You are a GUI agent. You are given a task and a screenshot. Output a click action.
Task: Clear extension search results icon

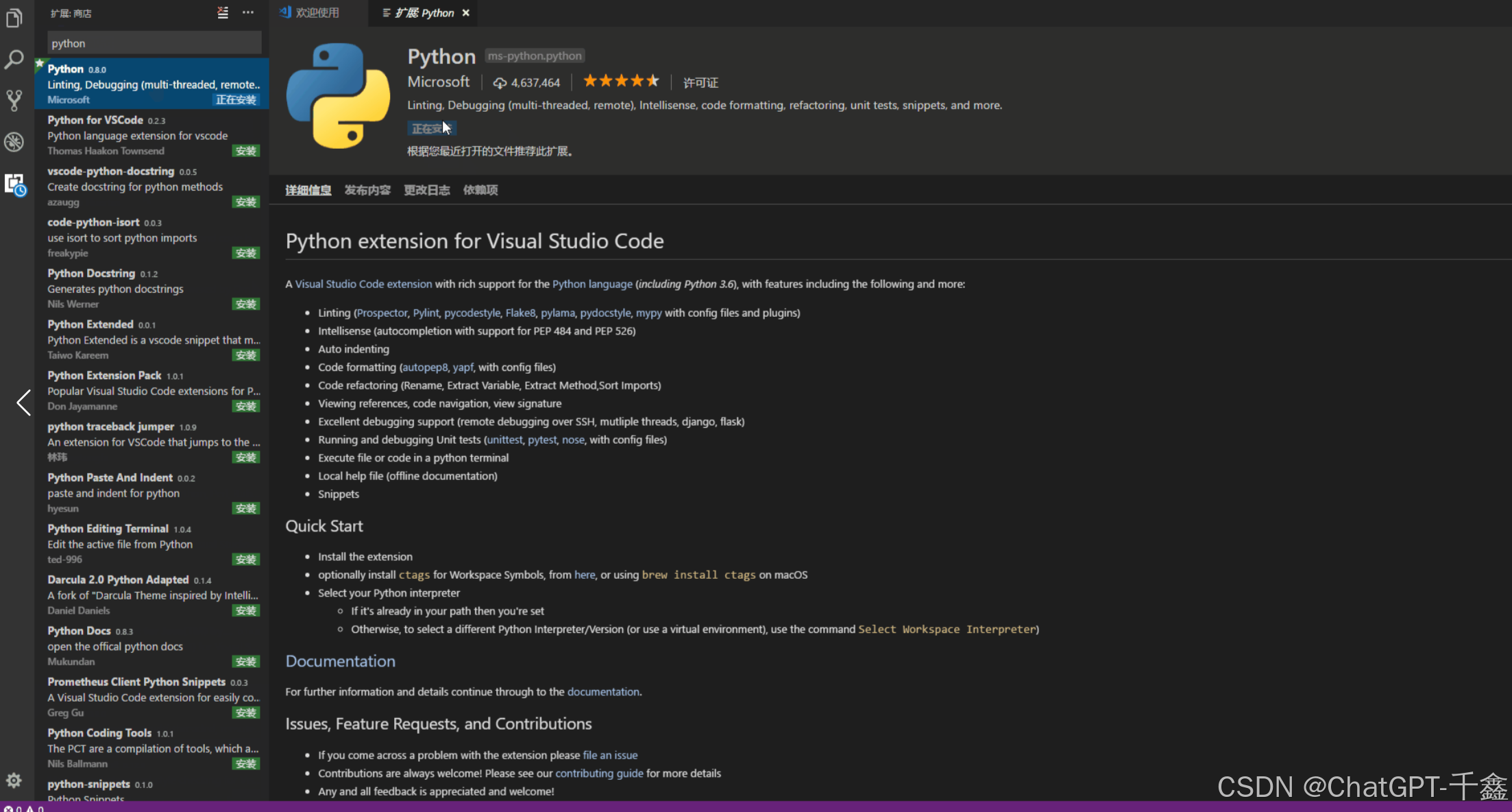tap(223, 12)
